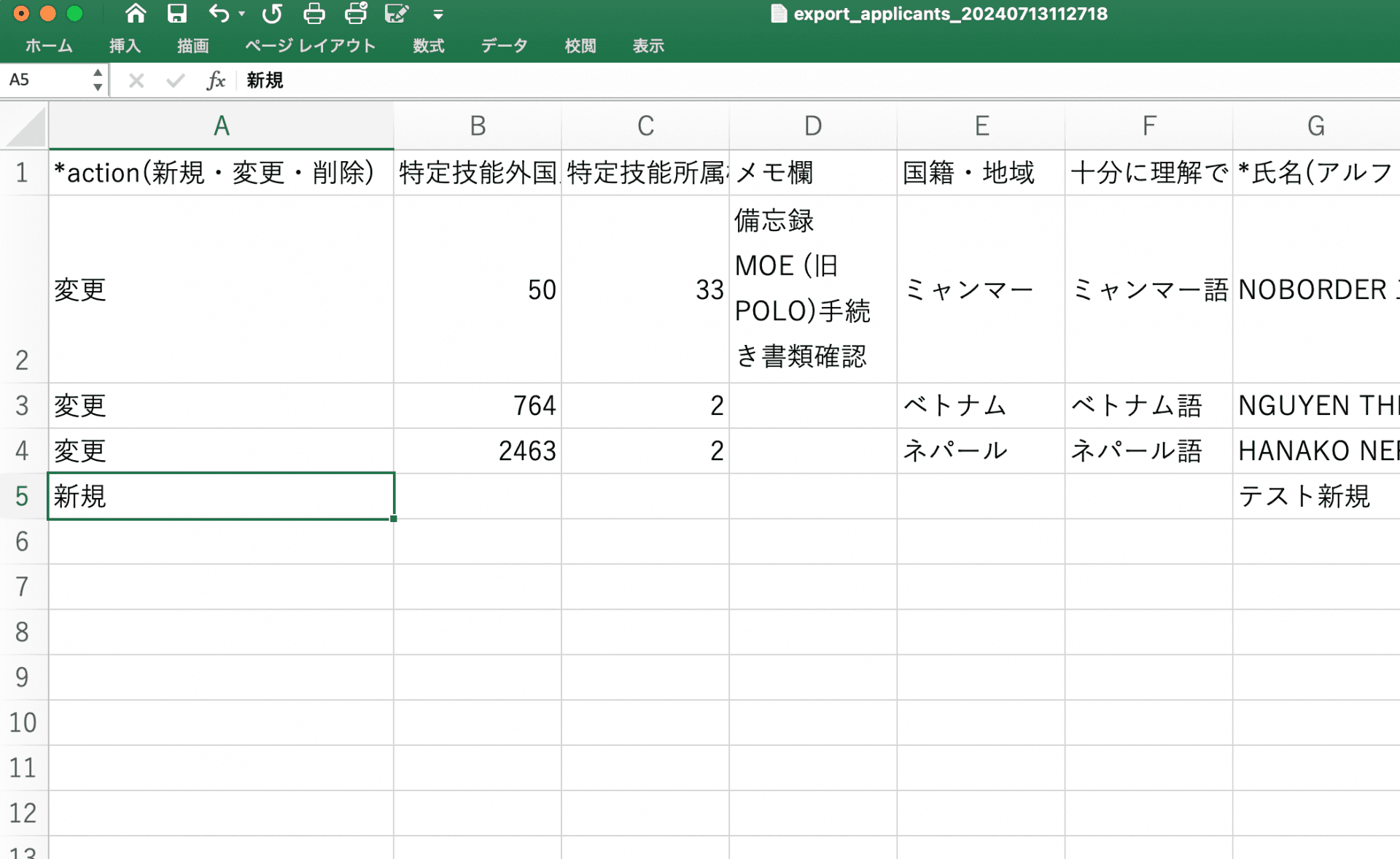
Task: Redo the last action
Action: tap(272, 13)
